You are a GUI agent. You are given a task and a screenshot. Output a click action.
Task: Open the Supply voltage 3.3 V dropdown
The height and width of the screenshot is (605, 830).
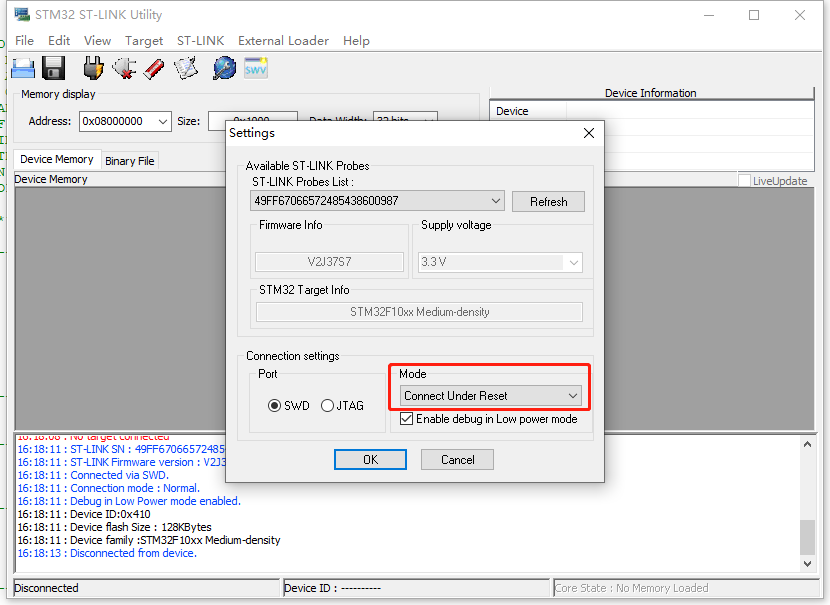click(500, 262)
